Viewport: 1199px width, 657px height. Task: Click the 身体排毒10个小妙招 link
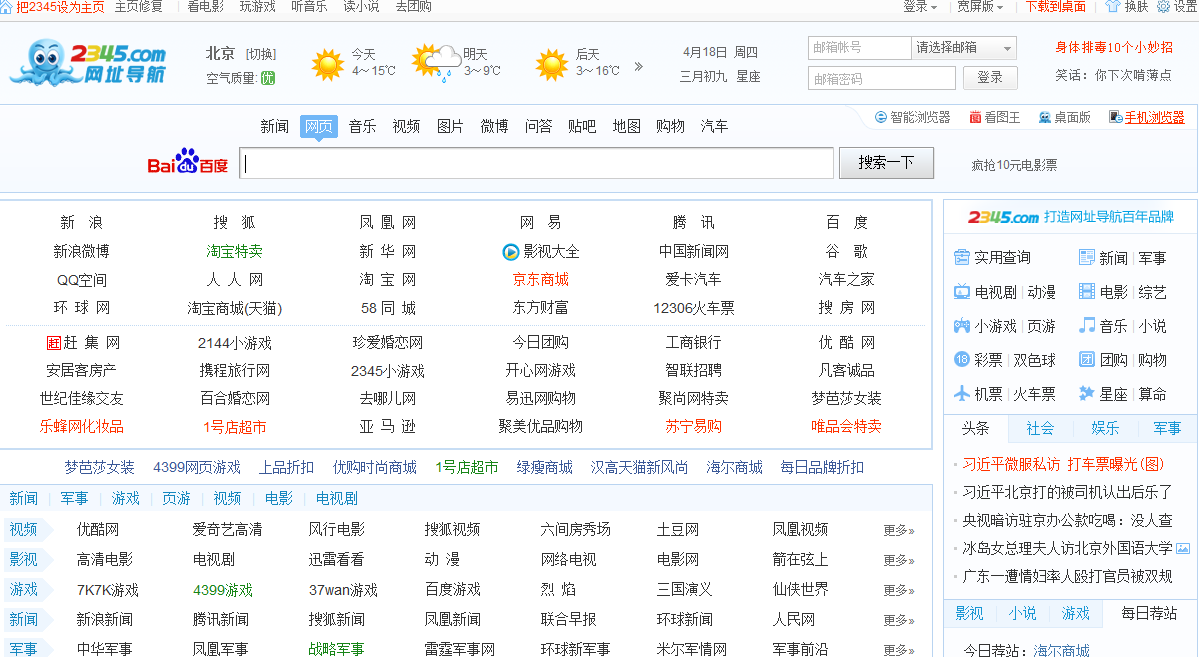click(x=1114, y=47)
